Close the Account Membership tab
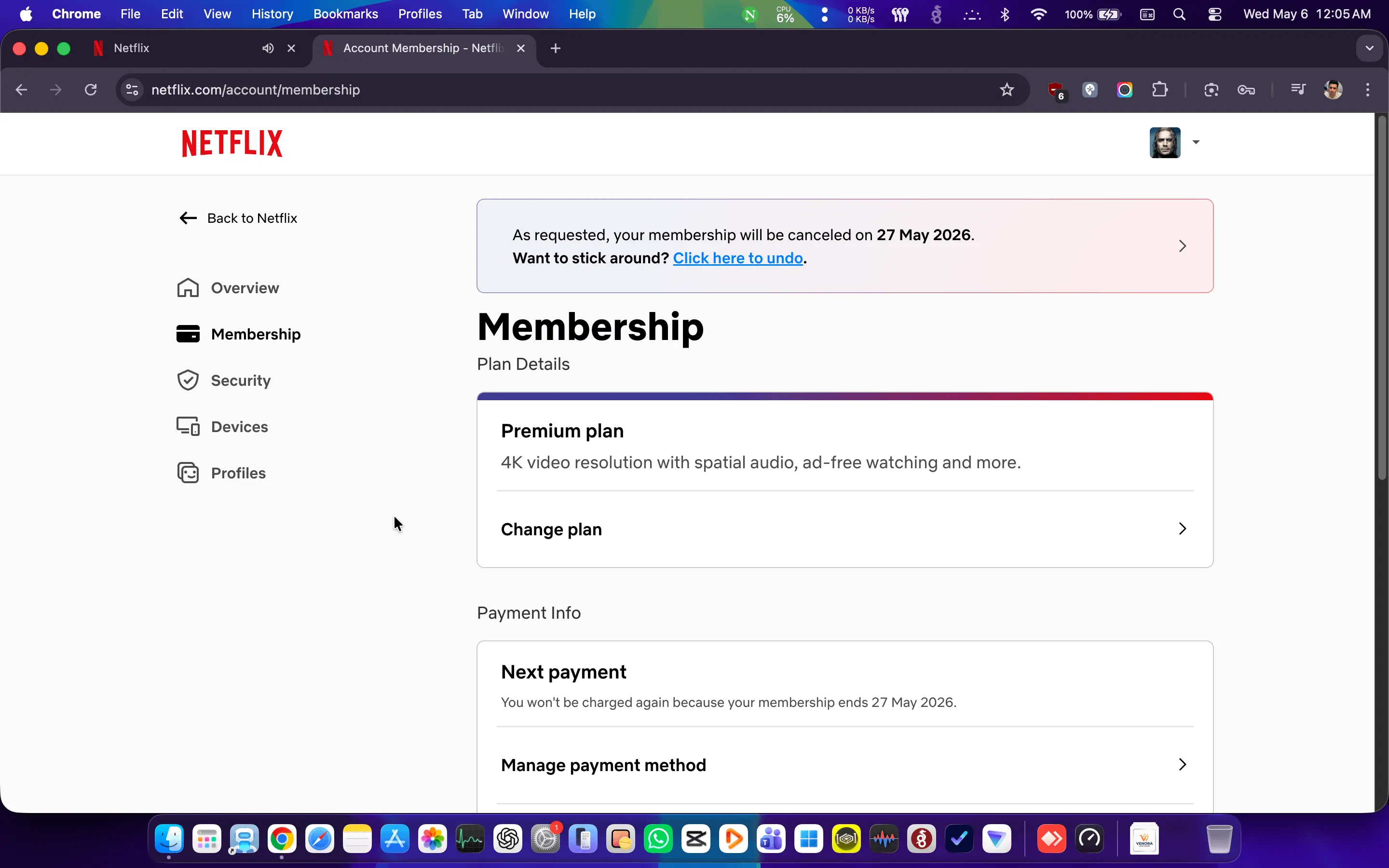This screenshot has height=868, width=1389. pos(520,48)
